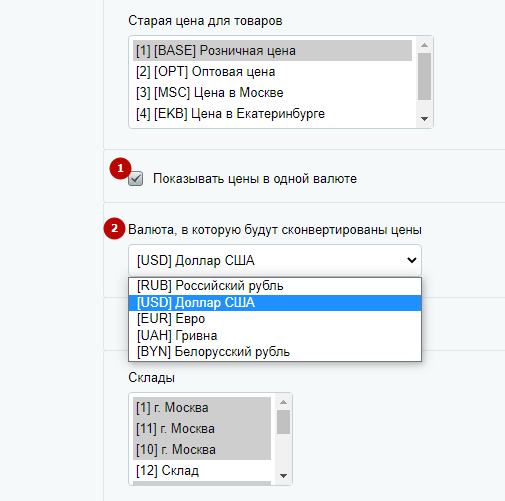Click warehouses list scroll-up arrow
505x501 pixels.
[283, 402]
